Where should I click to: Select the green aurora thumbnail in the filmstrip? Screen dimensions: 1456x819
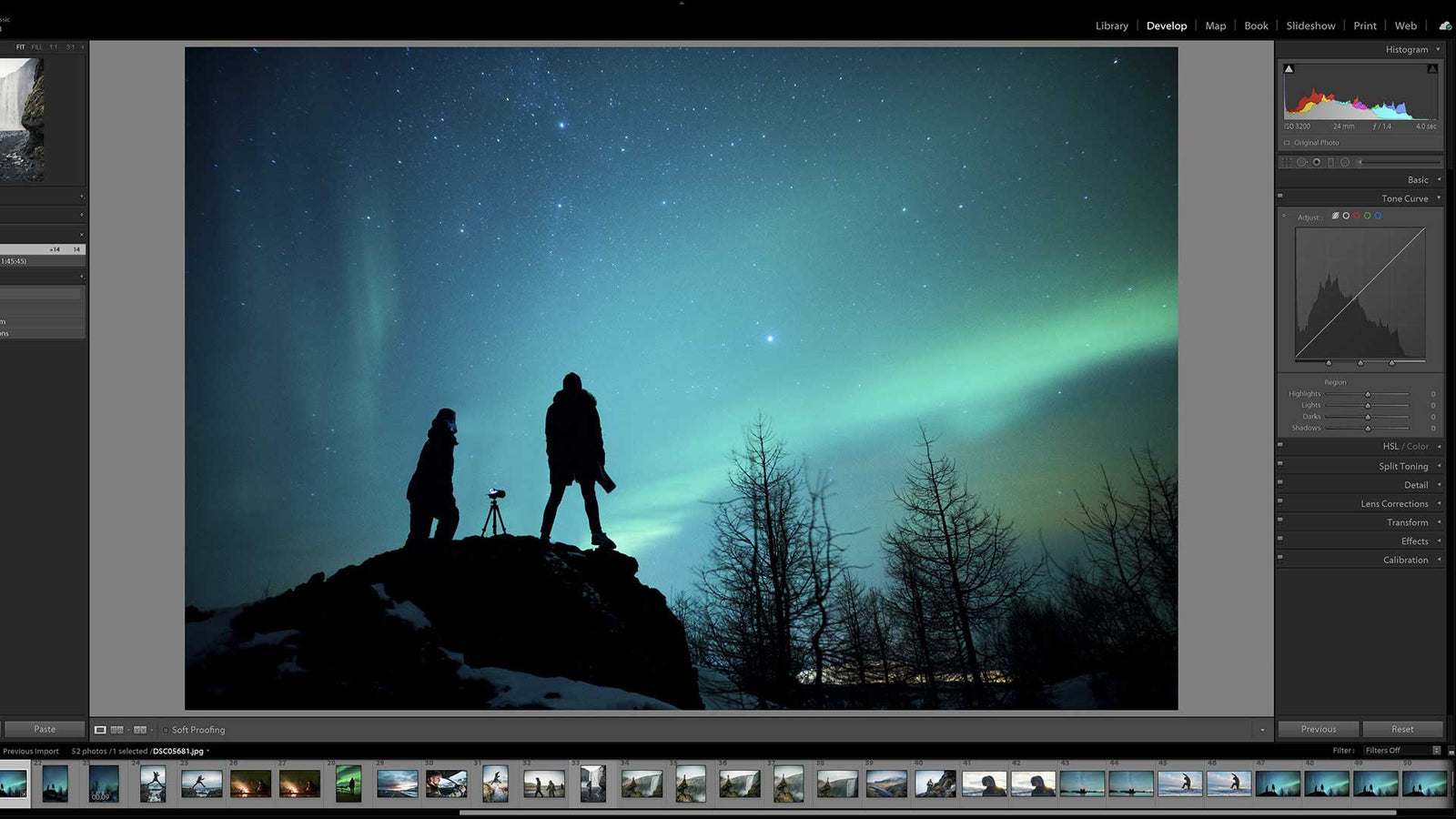(x=350, y=783)
